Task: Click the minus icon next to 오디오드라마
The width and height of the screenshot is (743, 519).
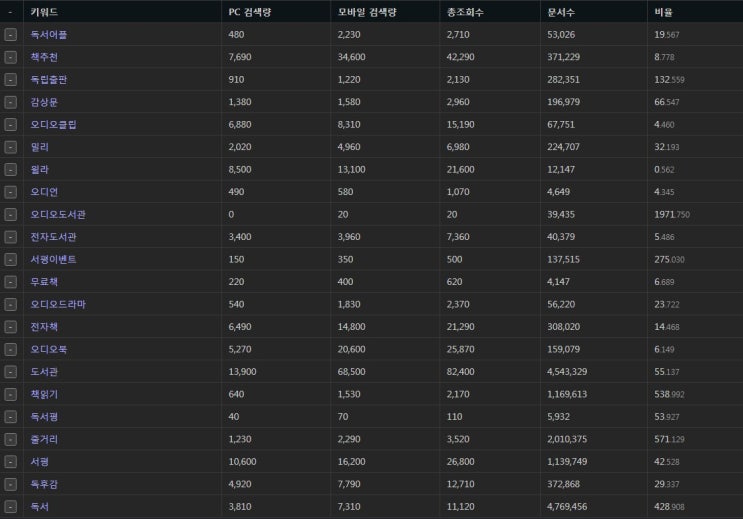Action: (x=10, y=305)
